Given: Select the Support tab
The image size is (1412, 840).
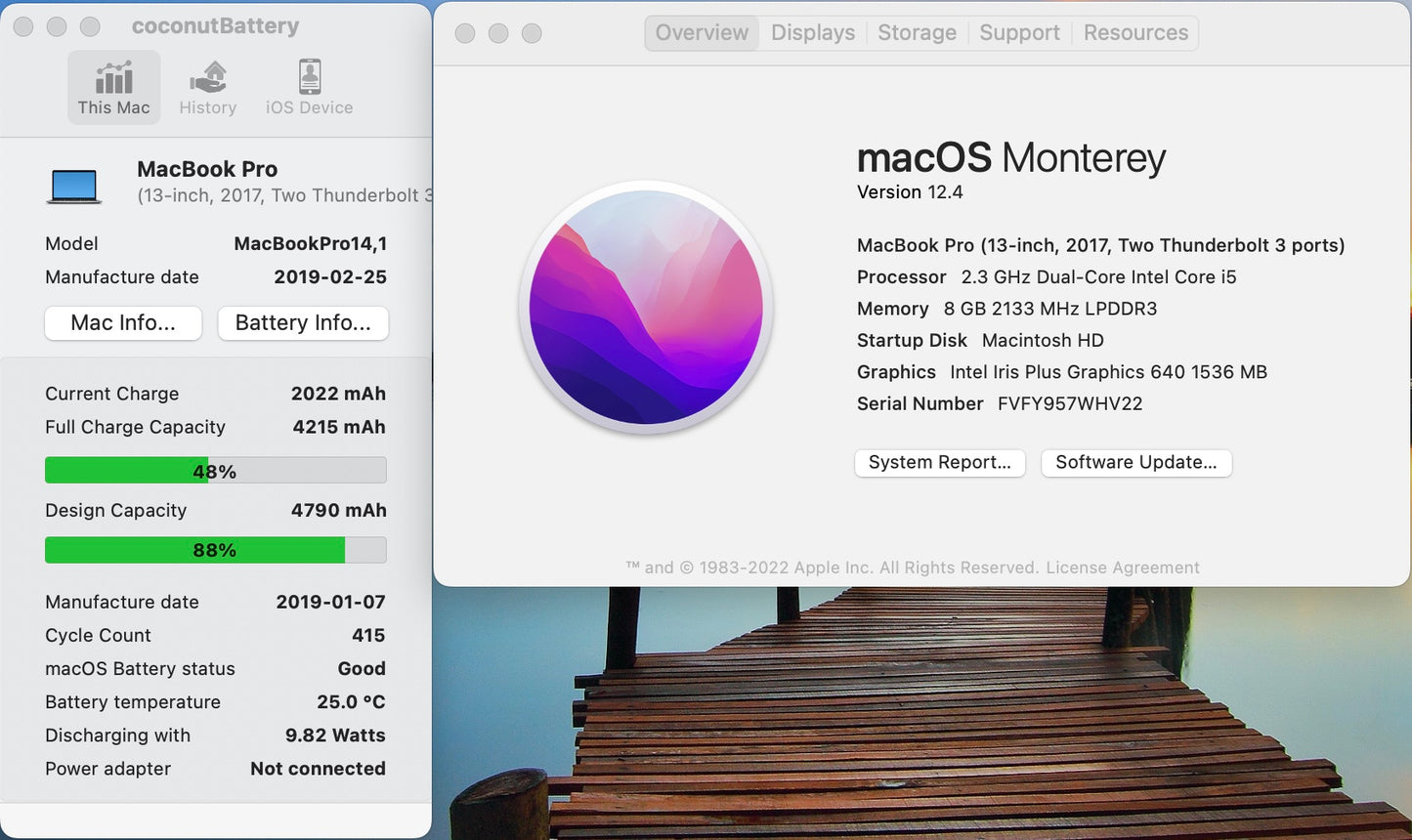Looking at the screenshot, I should click(1019, 32).
